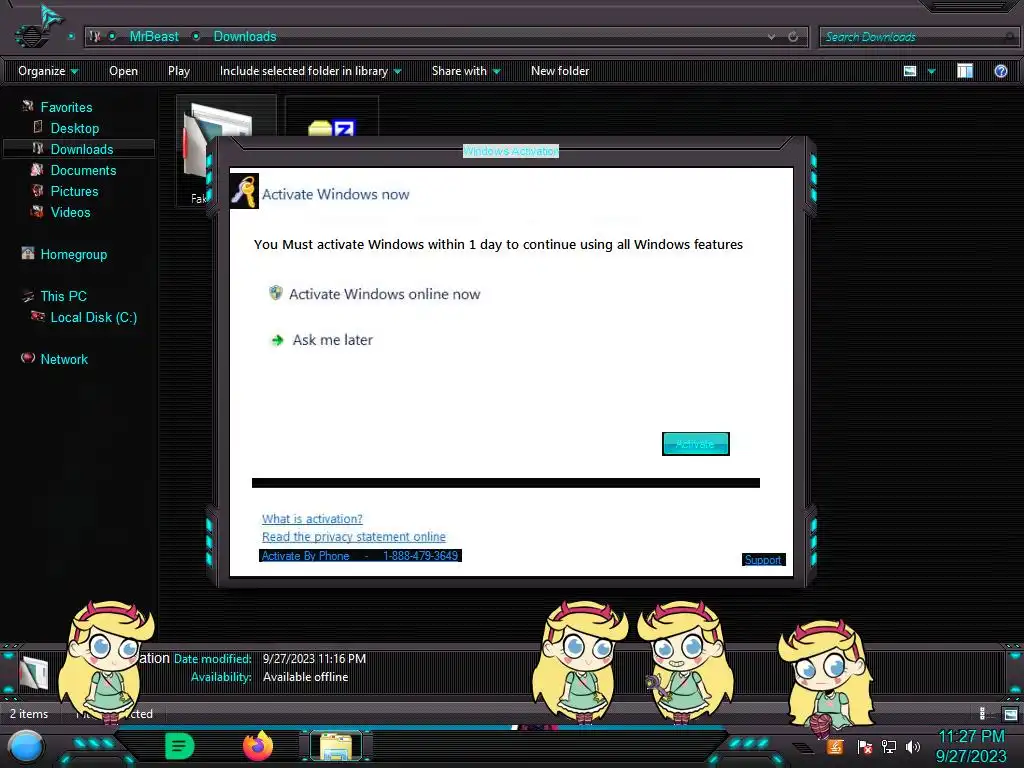The width and height of the screenshot is (1024, 768).
Task: Click the refresh icon in address bar
Action: 793,37
